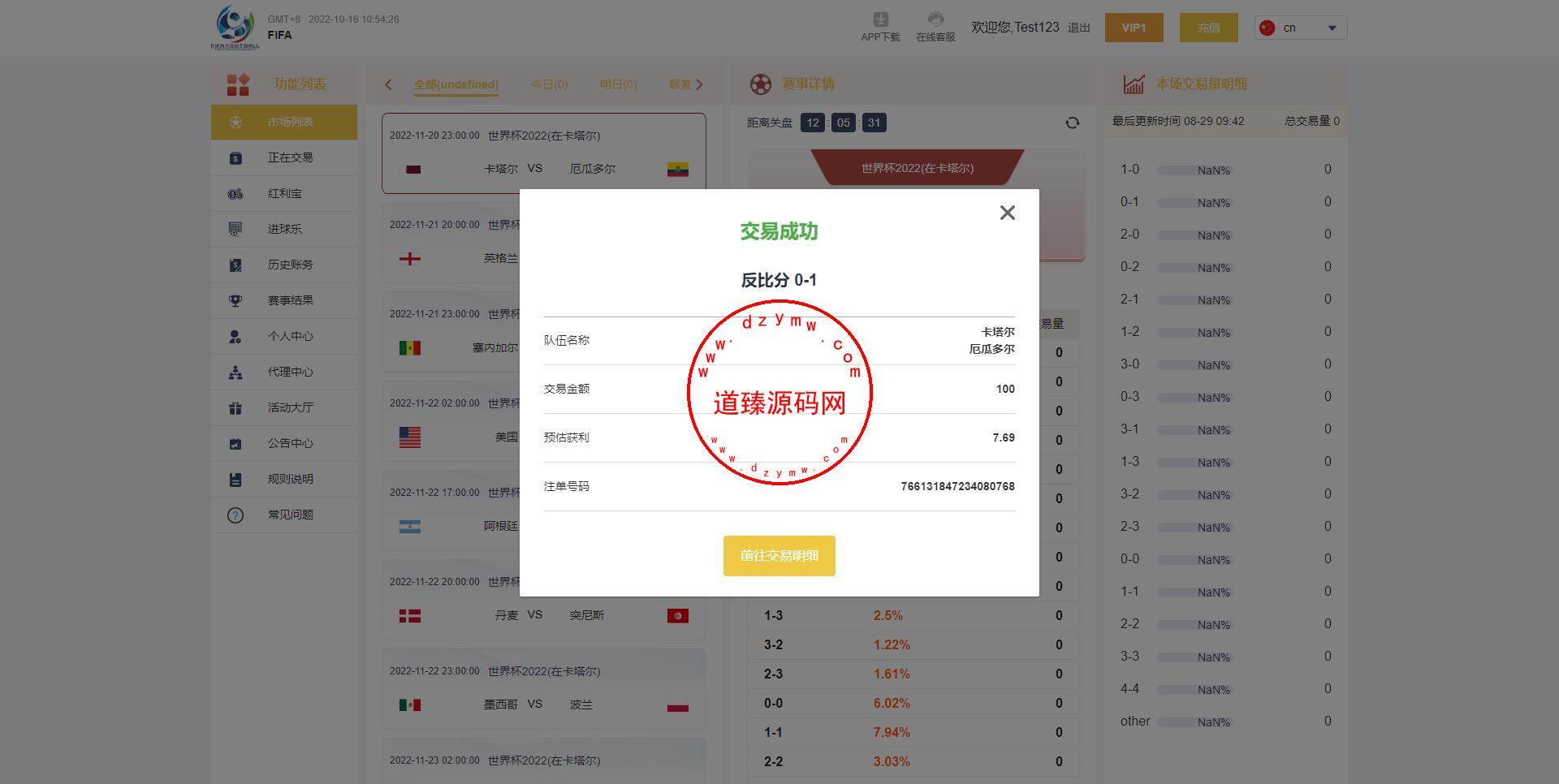The image size is (1559, 784).
Task: Click the 活动大厅 gift icon
Action: click(x=235, y=407)
